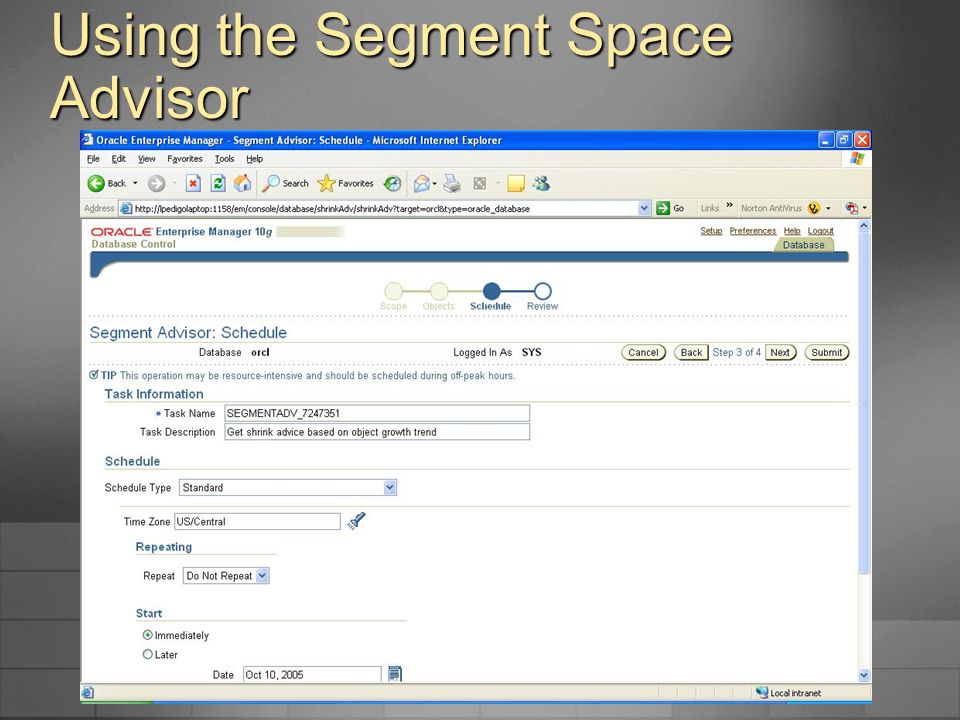
Task: Open the History/Media toolbar icon
Action: click(392, 183)
